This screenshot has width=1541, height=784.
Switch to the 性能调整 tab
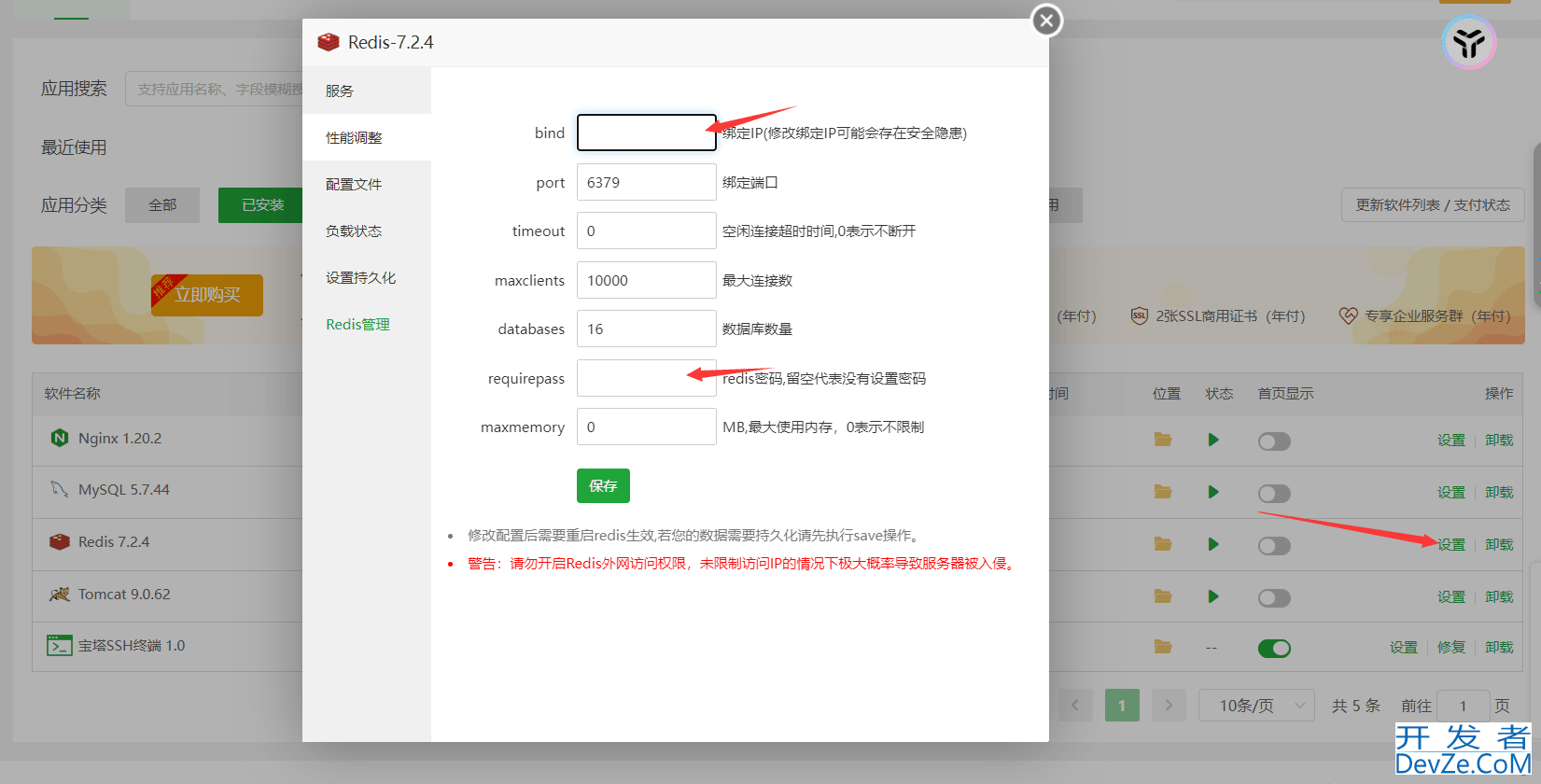(367, 137)
